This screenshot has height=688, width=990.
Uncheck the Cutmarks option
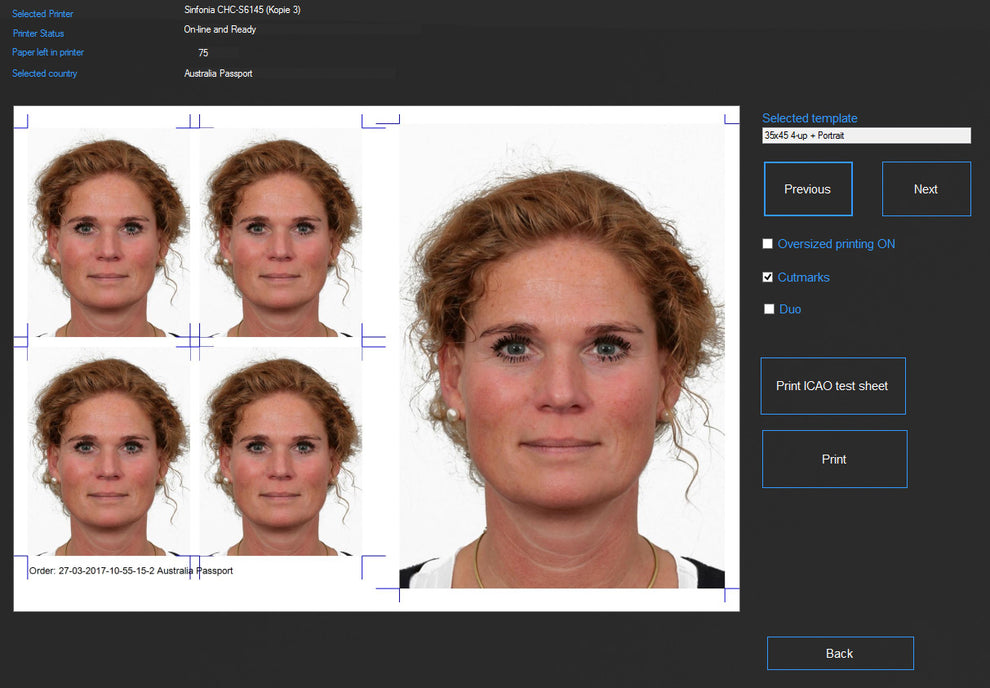click(x=768, y=277)
